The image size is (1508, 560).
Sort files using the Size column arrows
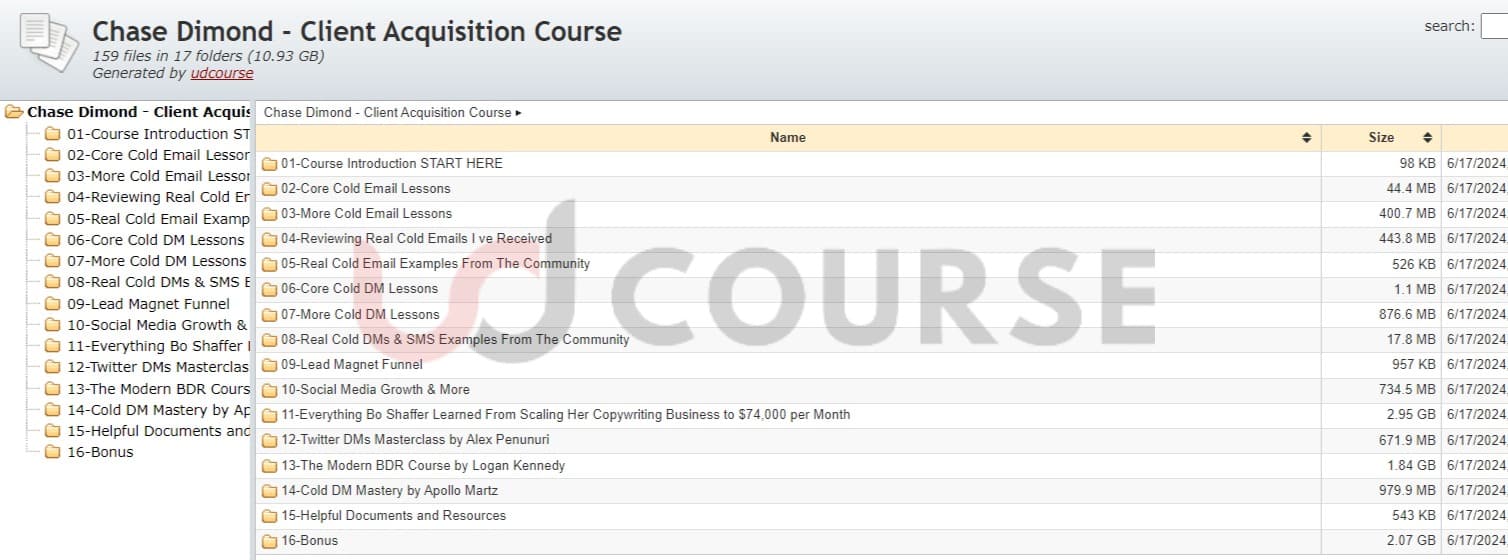coord(1427,138)
